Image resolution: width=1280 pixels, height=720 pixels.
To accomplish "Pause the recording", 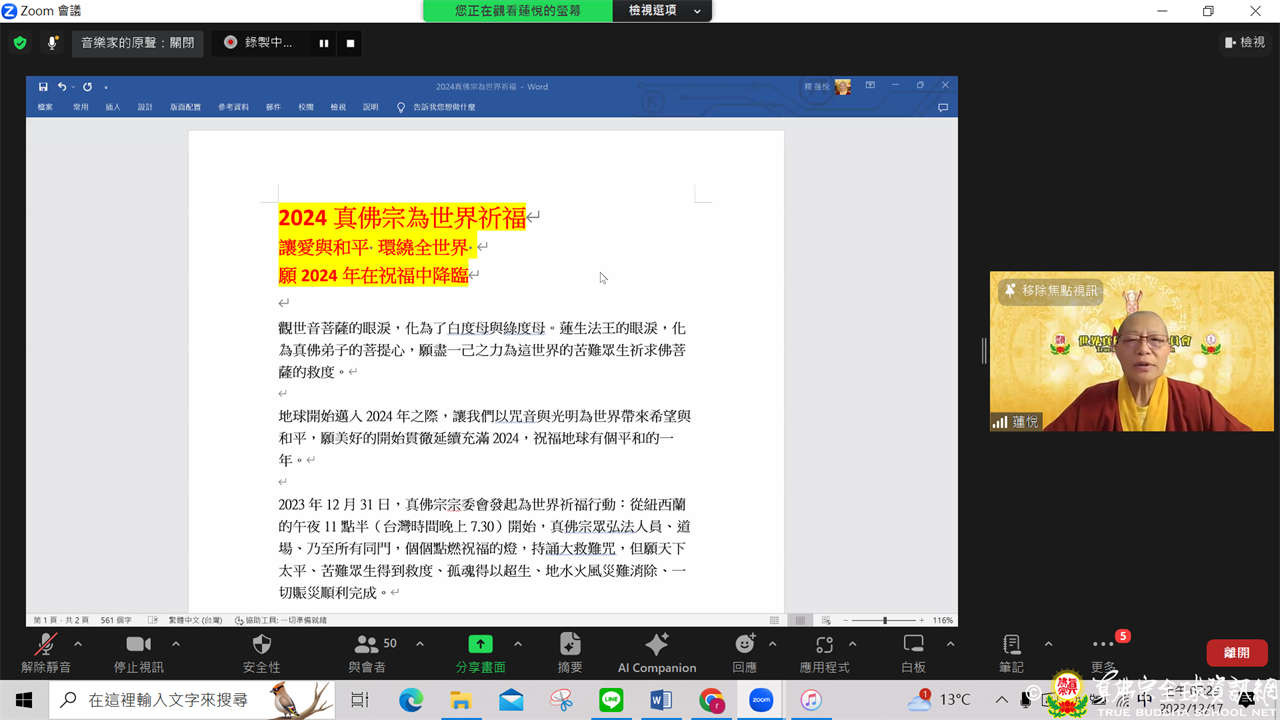I will coord(324,43).
